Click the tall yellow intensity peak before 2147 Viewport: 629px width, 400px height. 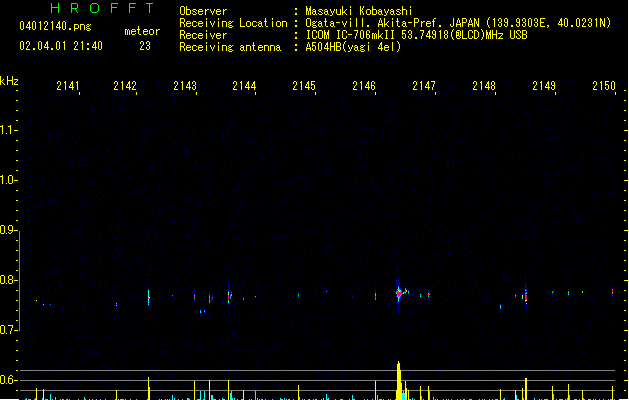(x=399, y=380)
